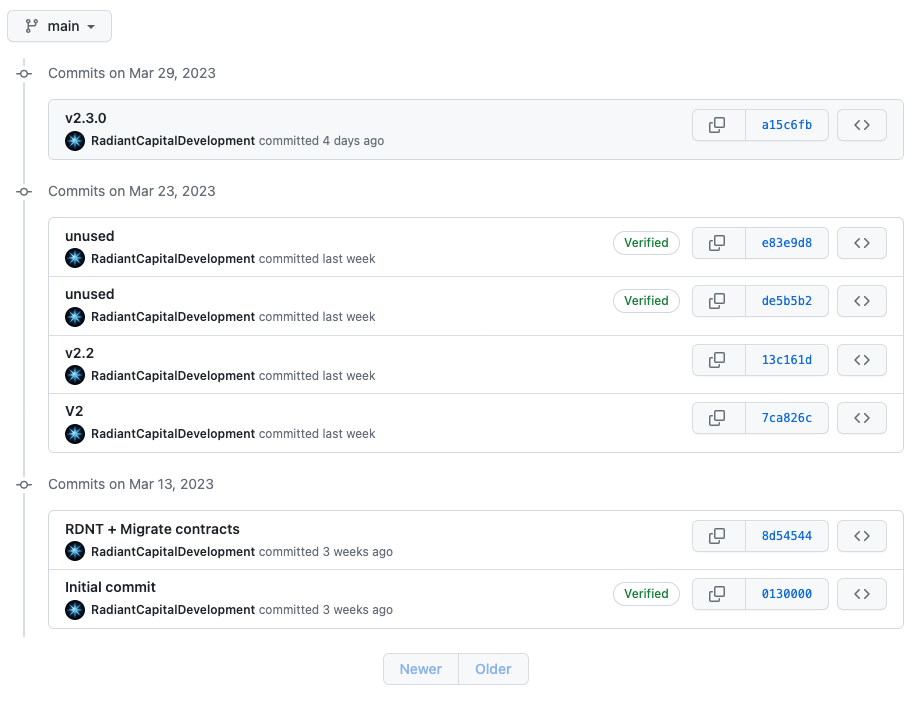Copy full SHA for commit e83e9d8
920x701 pixels.
point(718,243)
